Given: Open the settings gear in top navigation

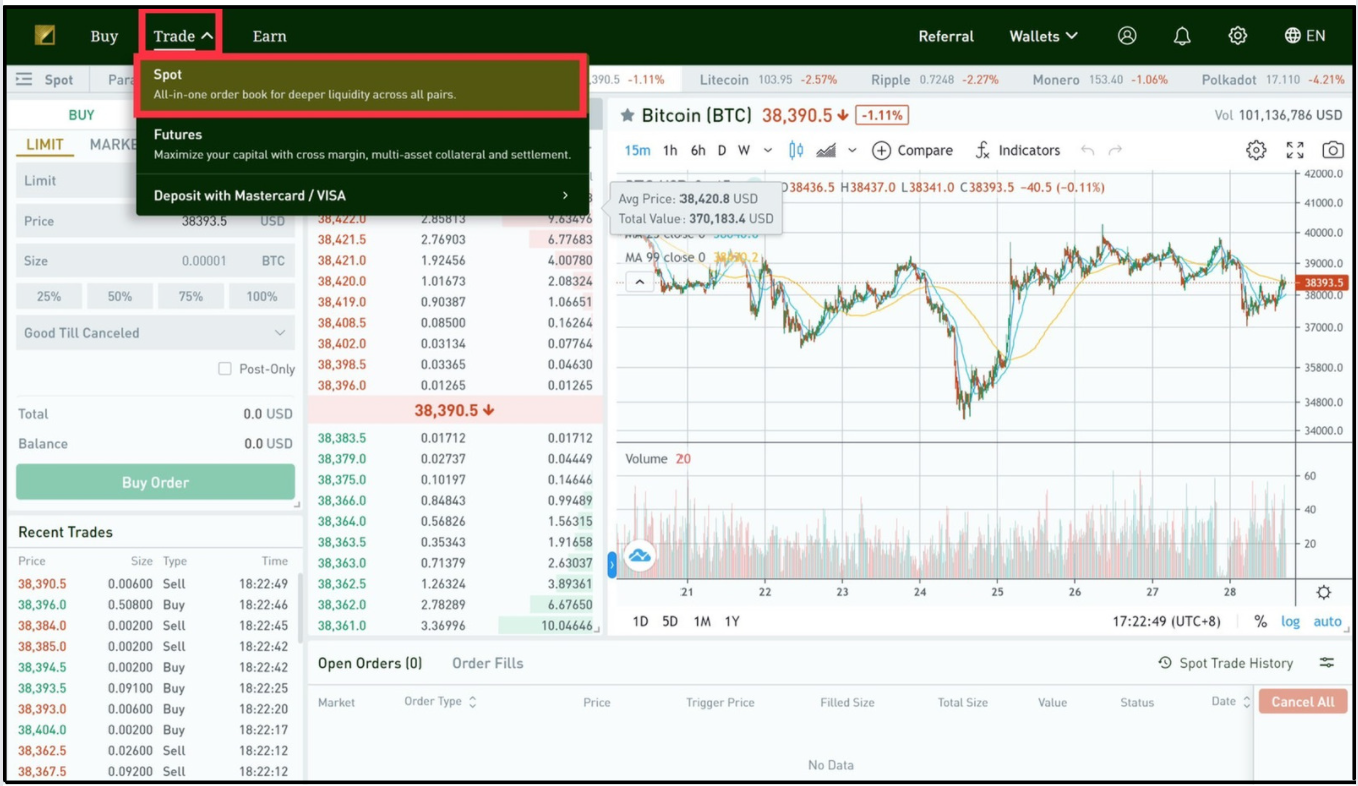Looking at the screenshot, I should point(1238,36).
